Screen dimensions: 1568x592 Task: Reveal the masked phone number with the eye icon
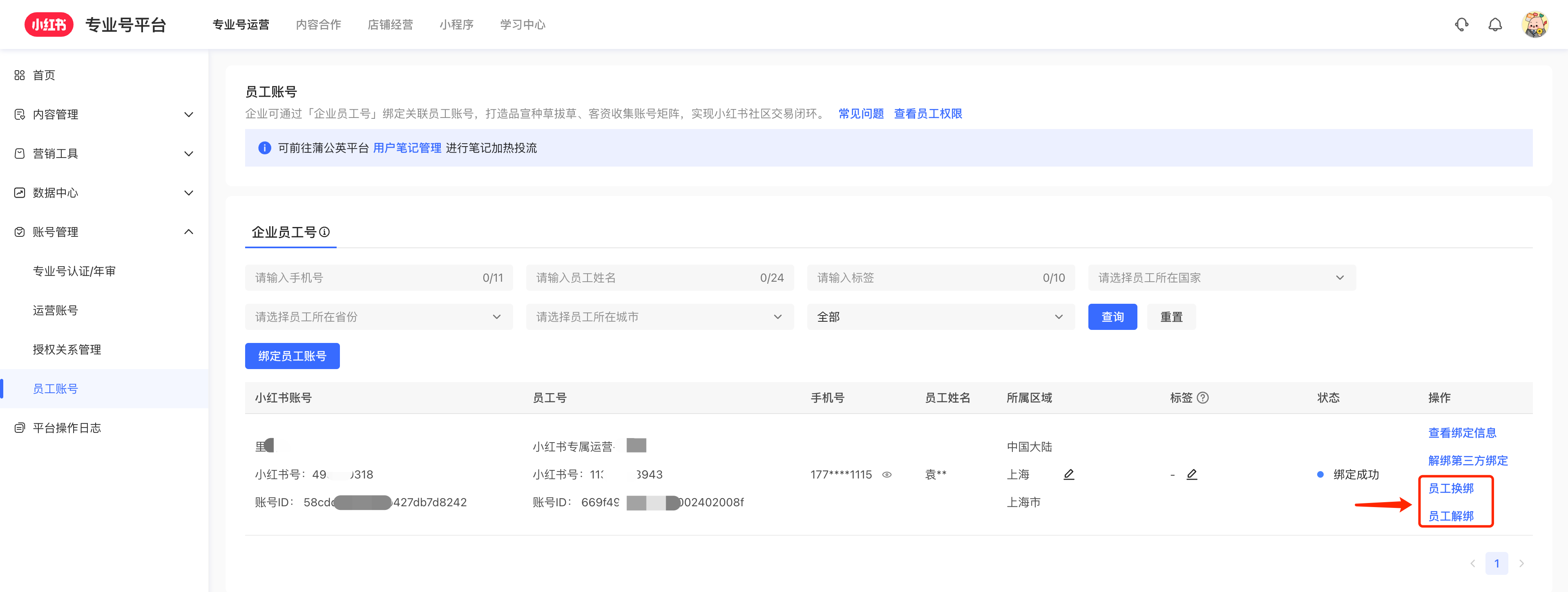pyautogui.click(x=887, y=474)
